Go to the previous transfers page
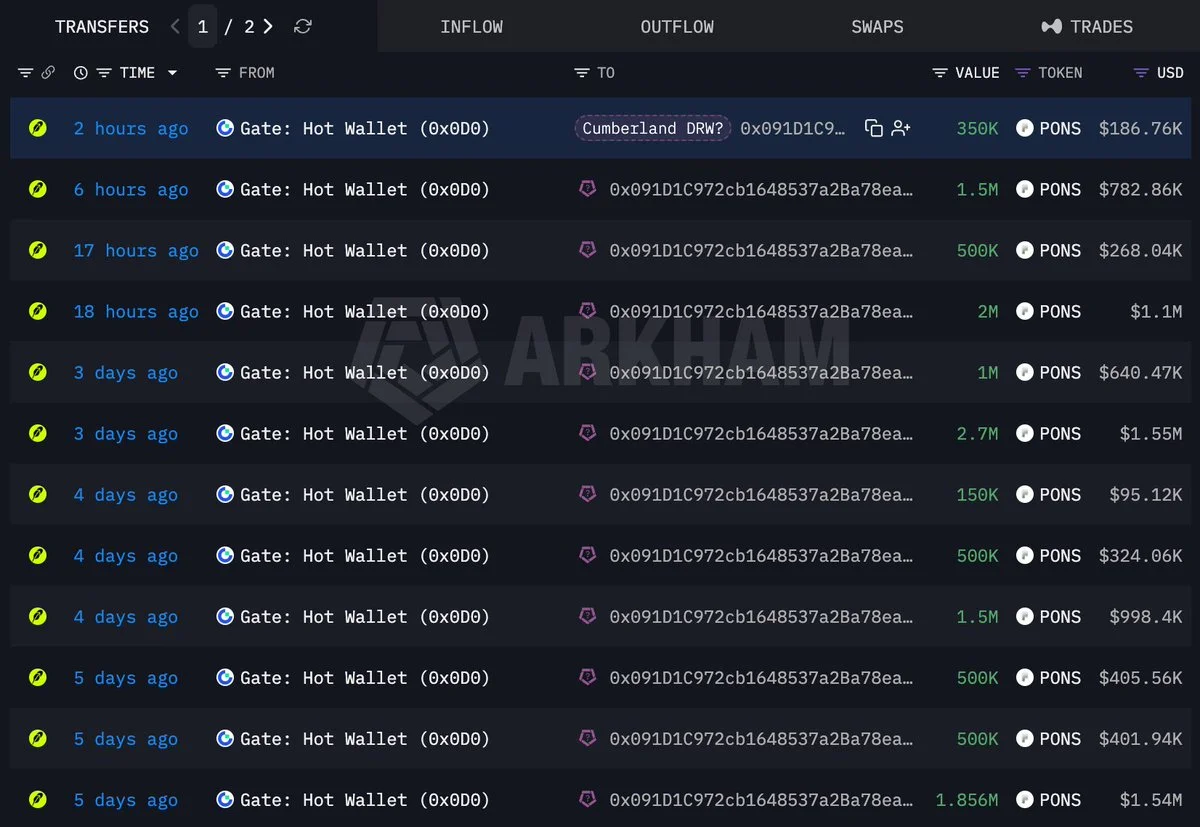1200x827 pixels. pos(176,27)
